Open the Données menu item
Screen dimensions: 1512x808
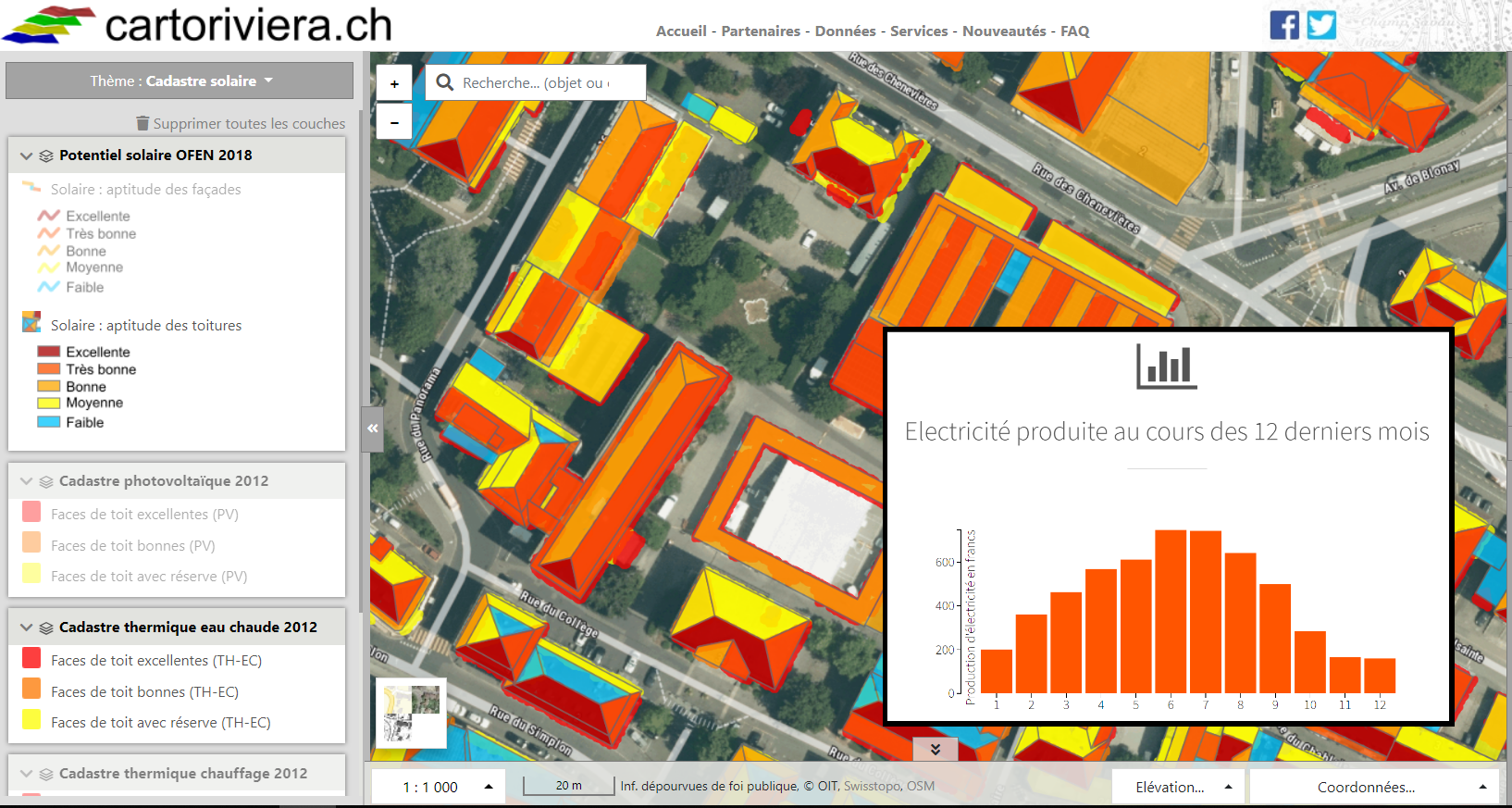pyautogui.click(x=845, y=31)
